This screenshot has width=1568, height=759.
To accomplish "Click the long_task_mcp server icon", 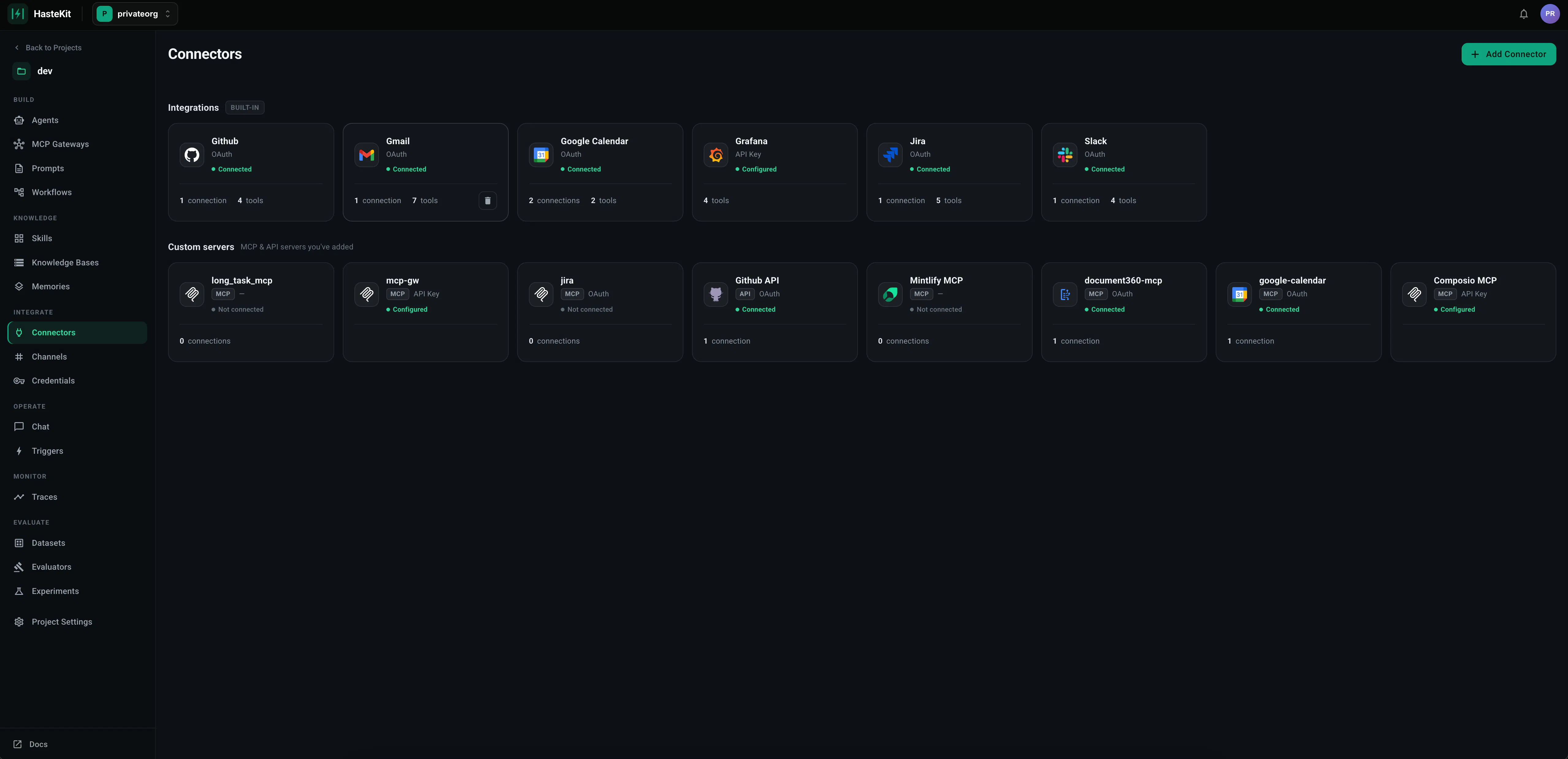I will point(192,294).
